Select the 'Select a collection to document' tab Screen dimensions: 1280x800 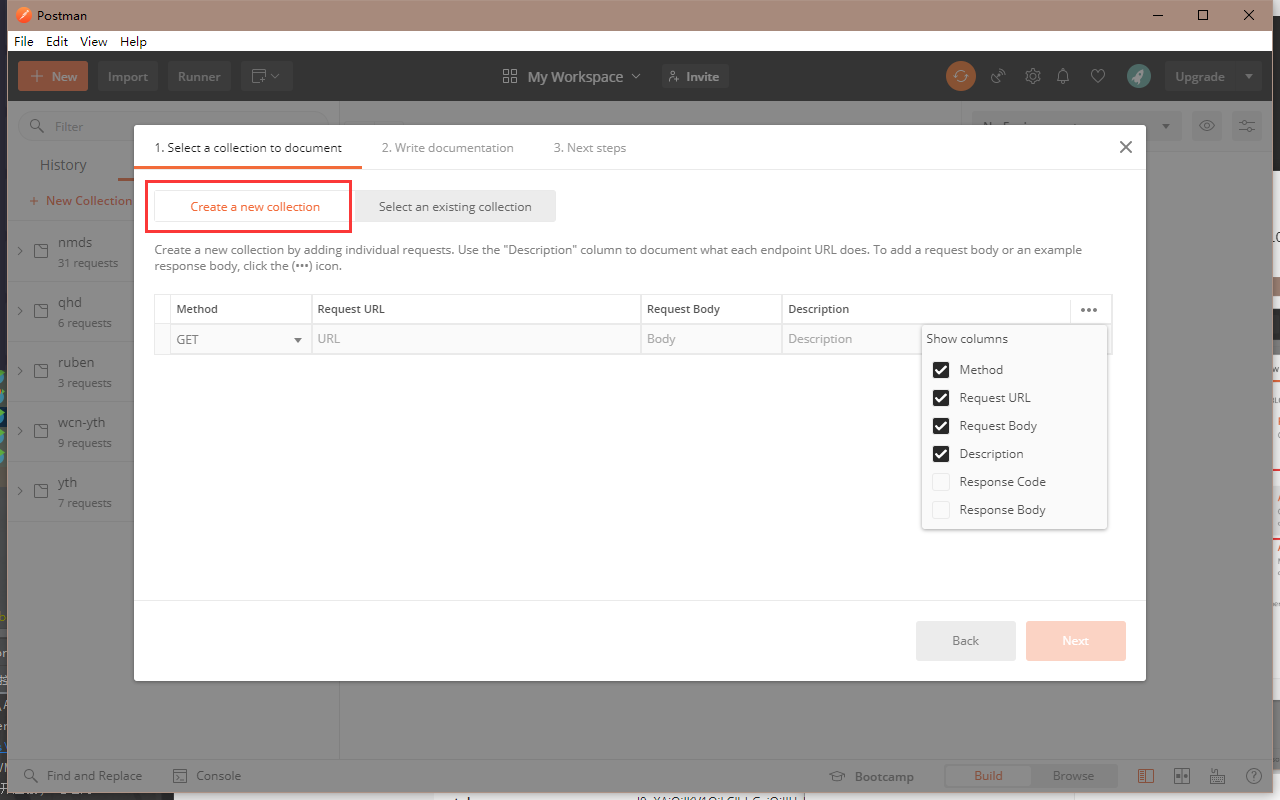(x=248, y=148)
